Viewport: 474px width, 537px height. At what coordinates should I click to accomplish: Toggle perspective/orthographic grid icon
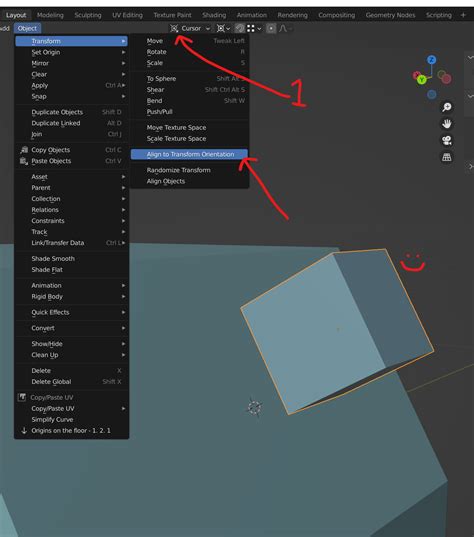(x=447, y=157)
